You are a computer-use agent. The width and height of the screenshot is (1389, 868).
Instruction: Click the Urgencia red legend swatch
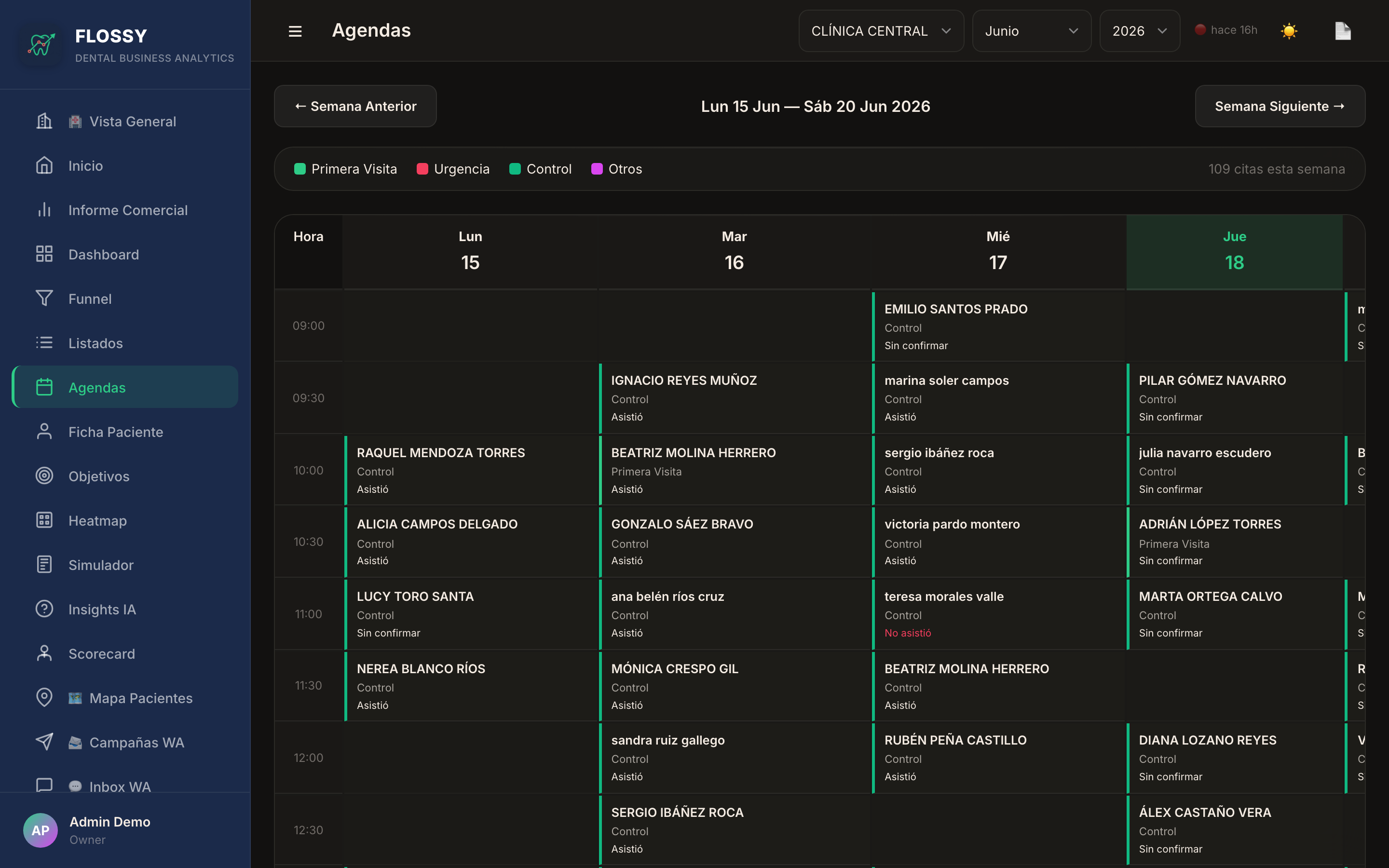click(422, 169)
